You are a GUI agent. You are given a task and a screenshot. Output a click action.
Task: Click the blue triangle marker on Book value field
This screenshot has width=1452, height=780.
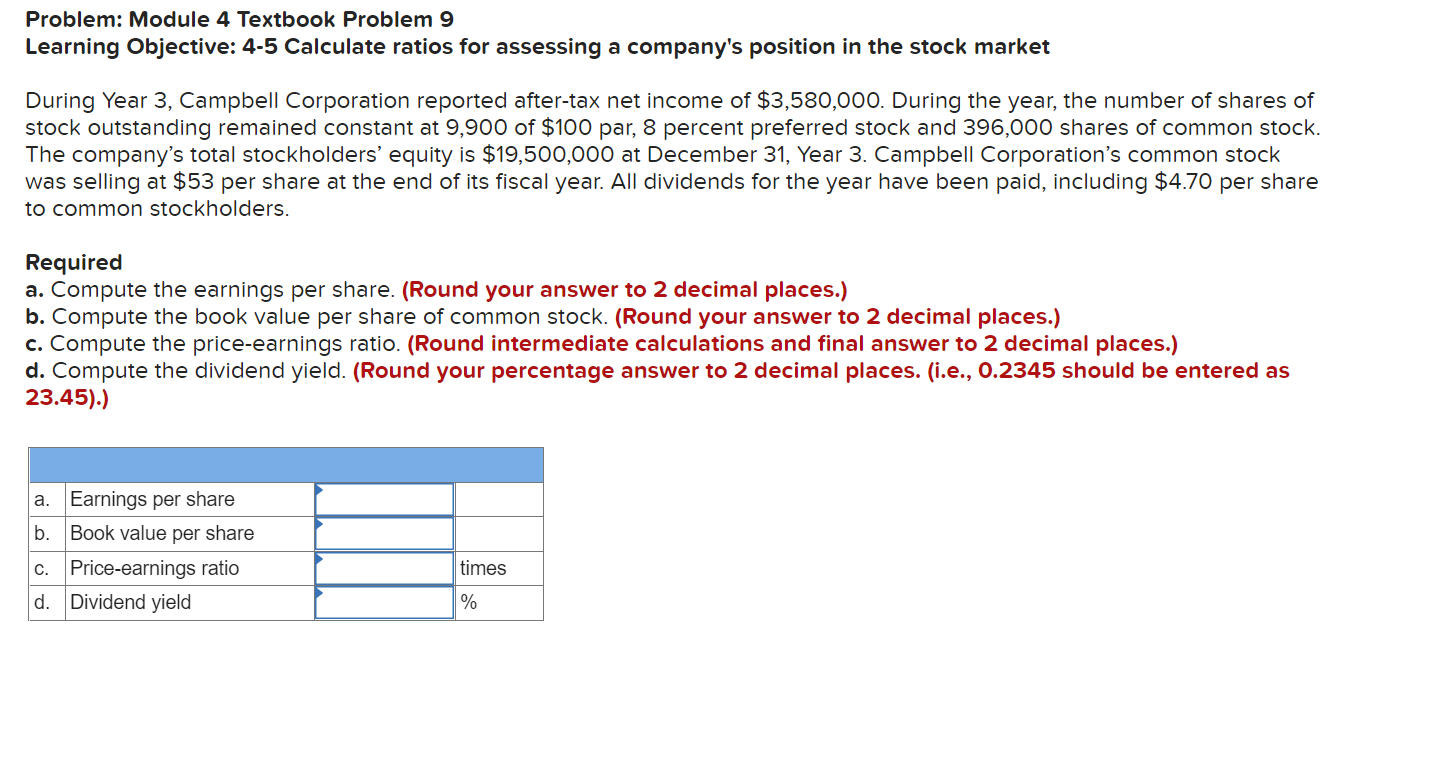click(320, 523)
